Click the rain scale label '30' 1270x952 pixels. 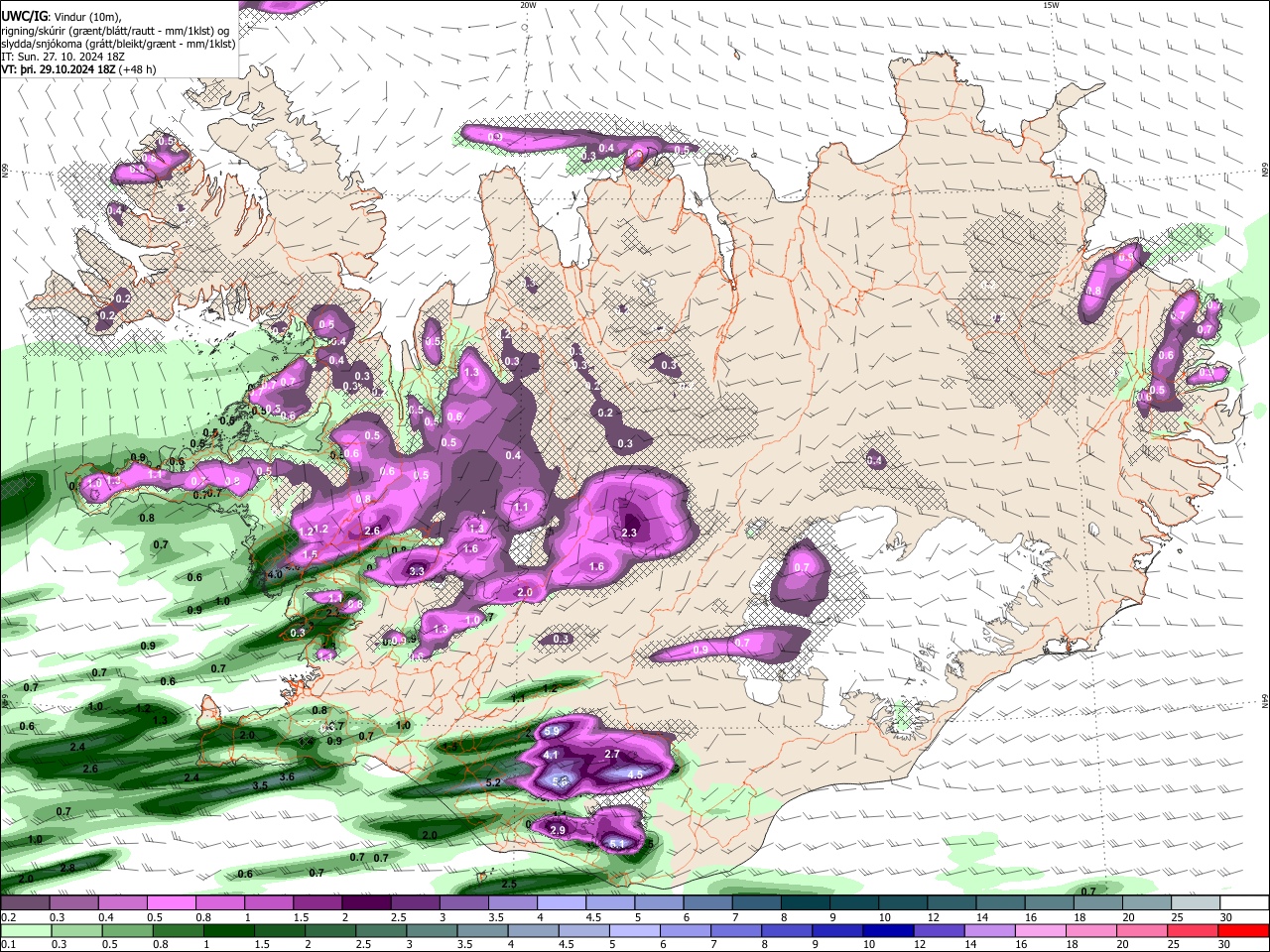tap(1225, 944)
